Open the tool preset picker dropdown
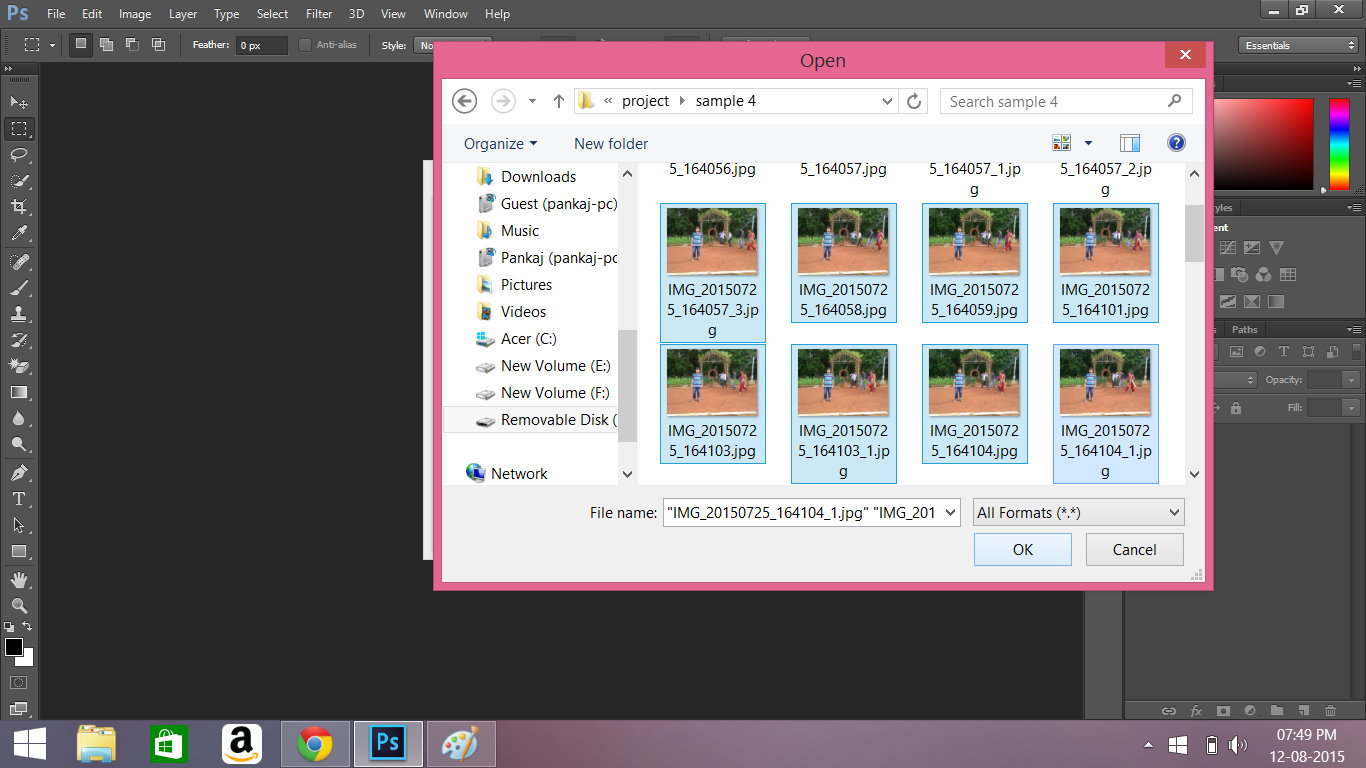Screen dimensions: 1366x768 click(x=52, y=45)
